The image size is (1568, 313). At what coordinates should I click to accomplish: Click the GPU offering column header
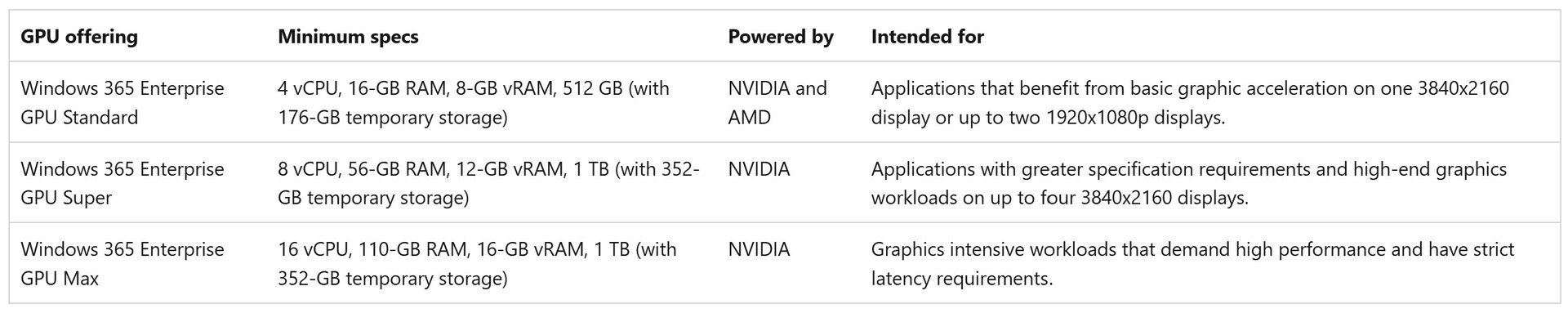click(79, 37)
